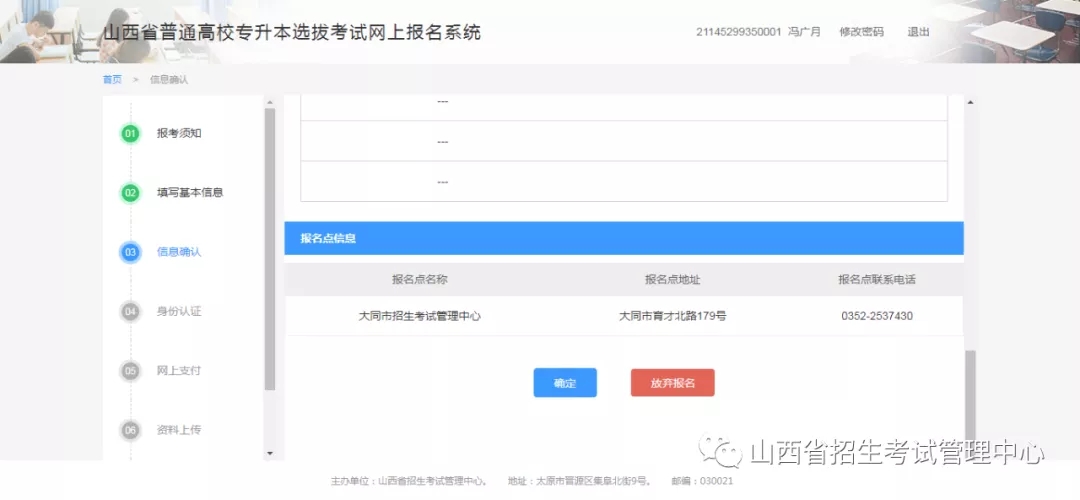The image size is (1080, 500).
Task: Click the phone number 0352-2537430
Action: point(877,317)
